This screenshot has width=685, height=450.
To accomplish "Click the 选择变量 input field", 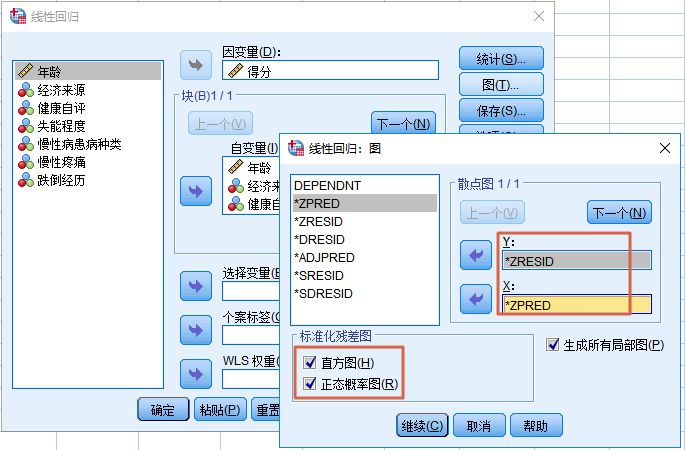I will tap(250, 291).
